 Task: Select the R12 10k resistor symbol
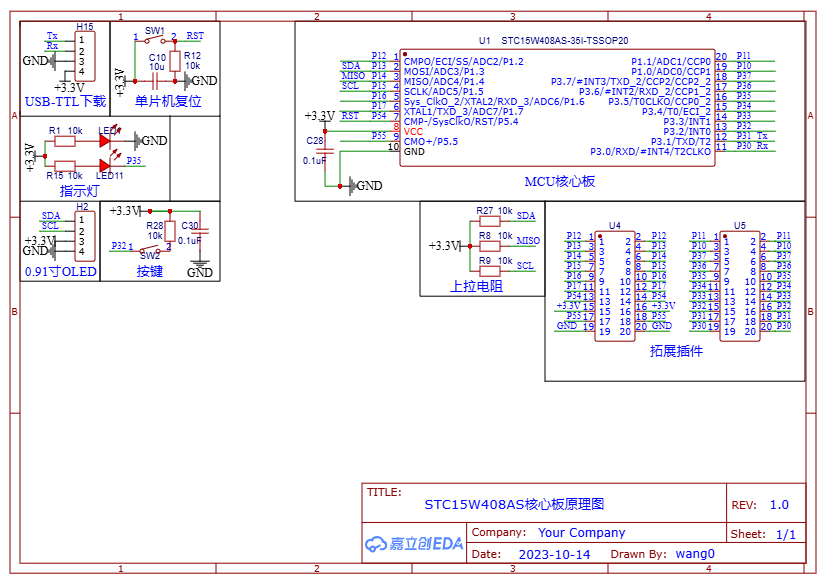(175, 61)
